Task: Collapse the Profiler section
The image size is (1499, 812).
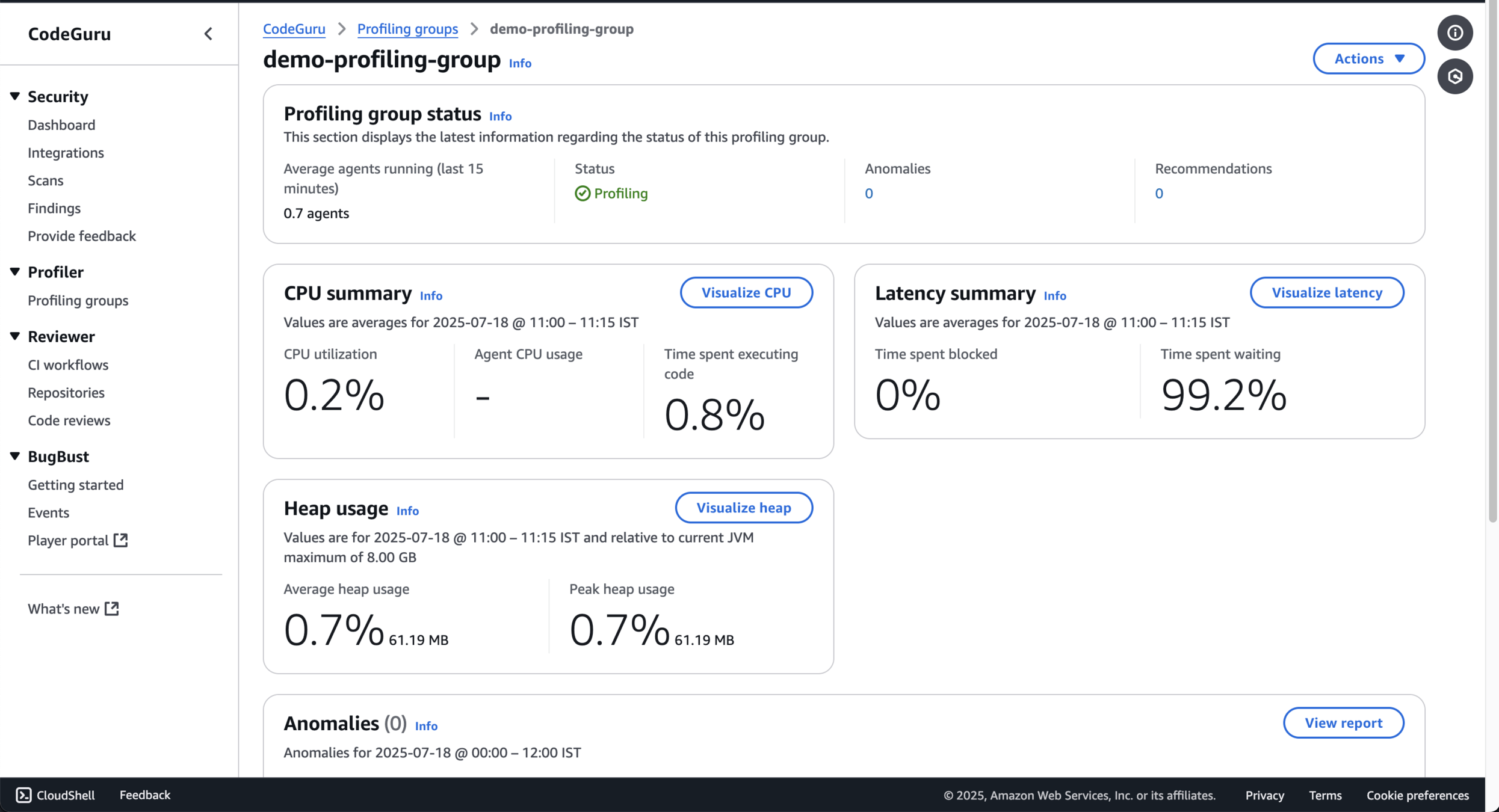Action: click(x=15, y=272)
